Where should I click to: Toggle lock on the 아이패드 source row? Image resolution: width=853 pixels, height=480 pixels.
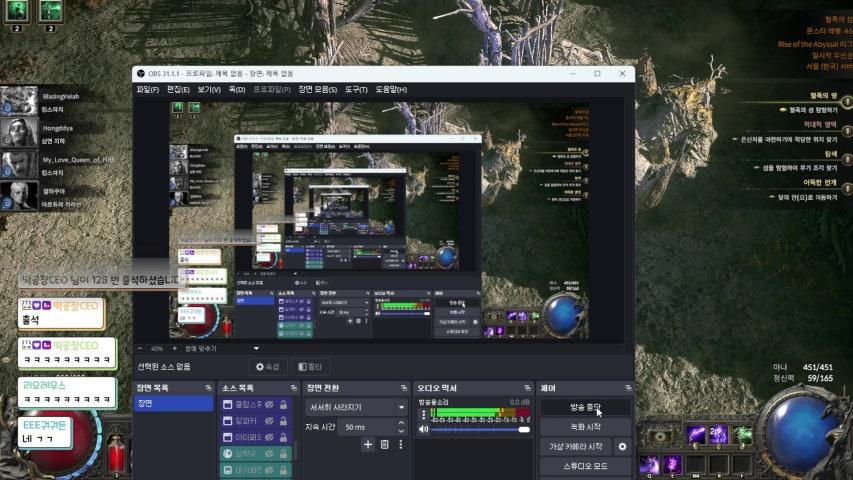(283, 437)
